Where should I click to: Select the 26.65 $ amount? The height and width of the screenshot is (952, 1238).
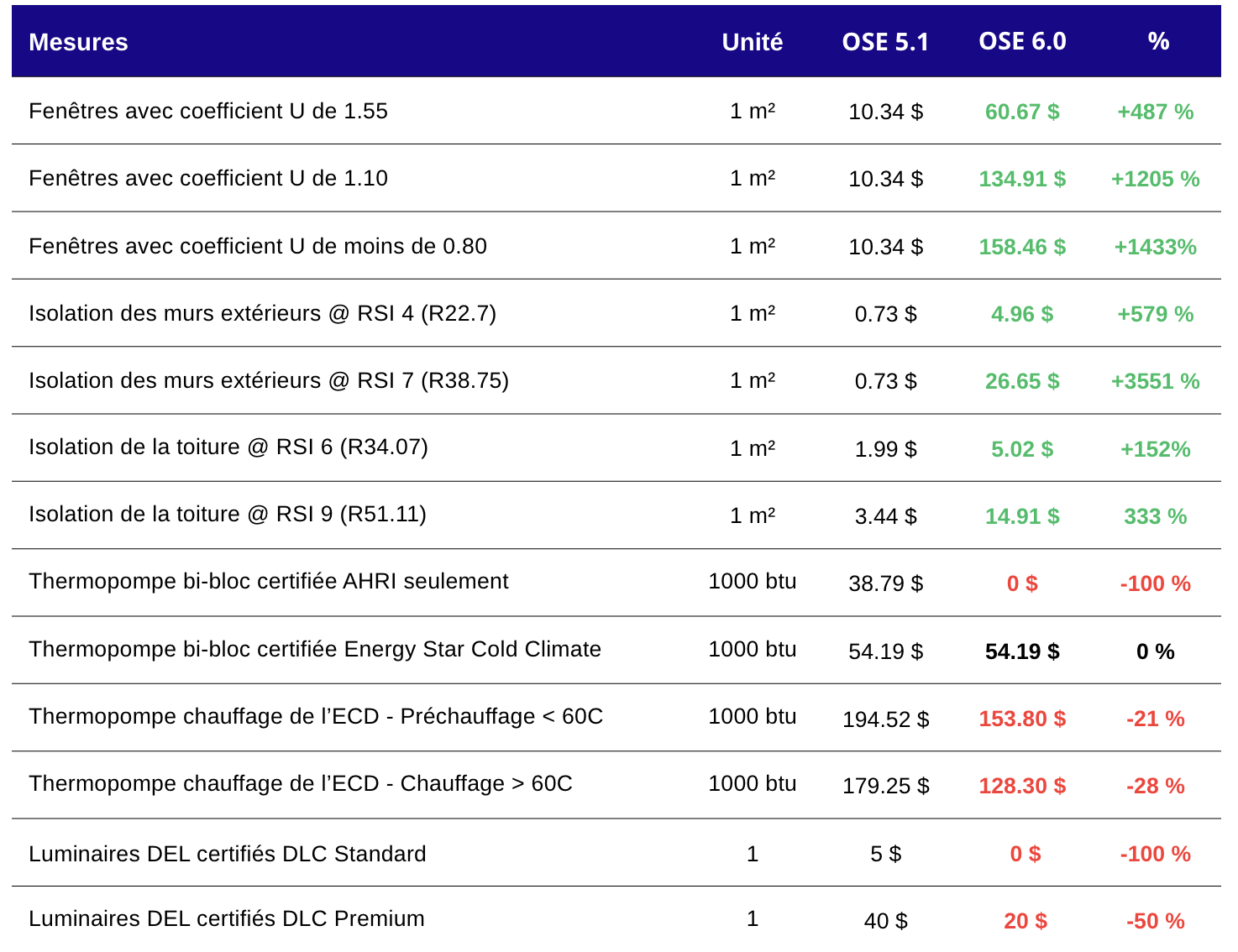(x=1022, y=381)
